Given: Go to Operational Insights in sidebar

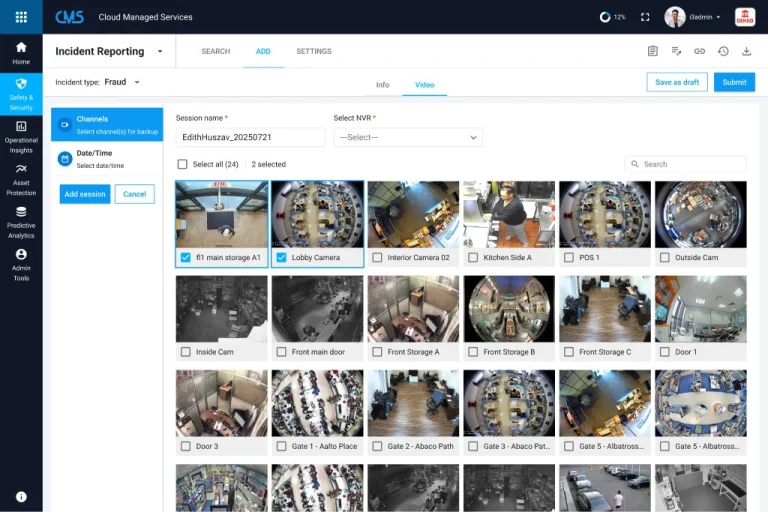Looking at the screenshot, I should click(x=21, y=135).
